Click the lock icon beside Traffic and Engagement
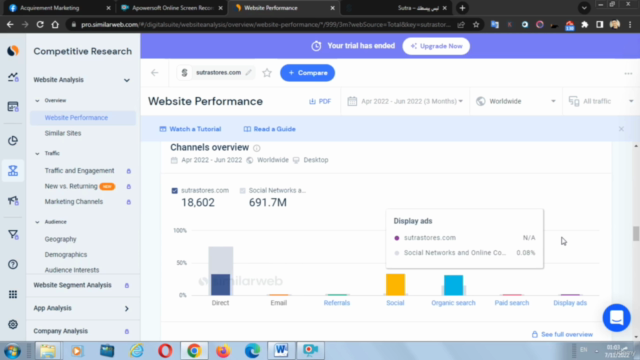 click(x=129, y=171)
